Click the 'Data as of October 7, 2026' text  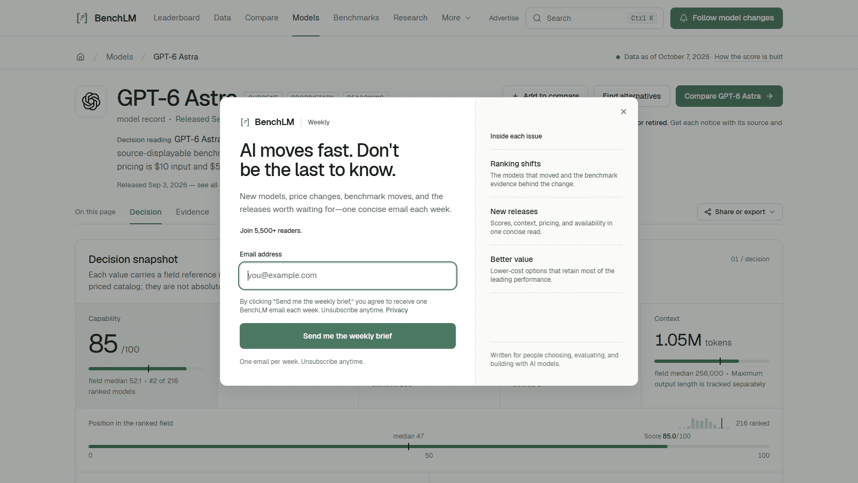click(666, 57)
